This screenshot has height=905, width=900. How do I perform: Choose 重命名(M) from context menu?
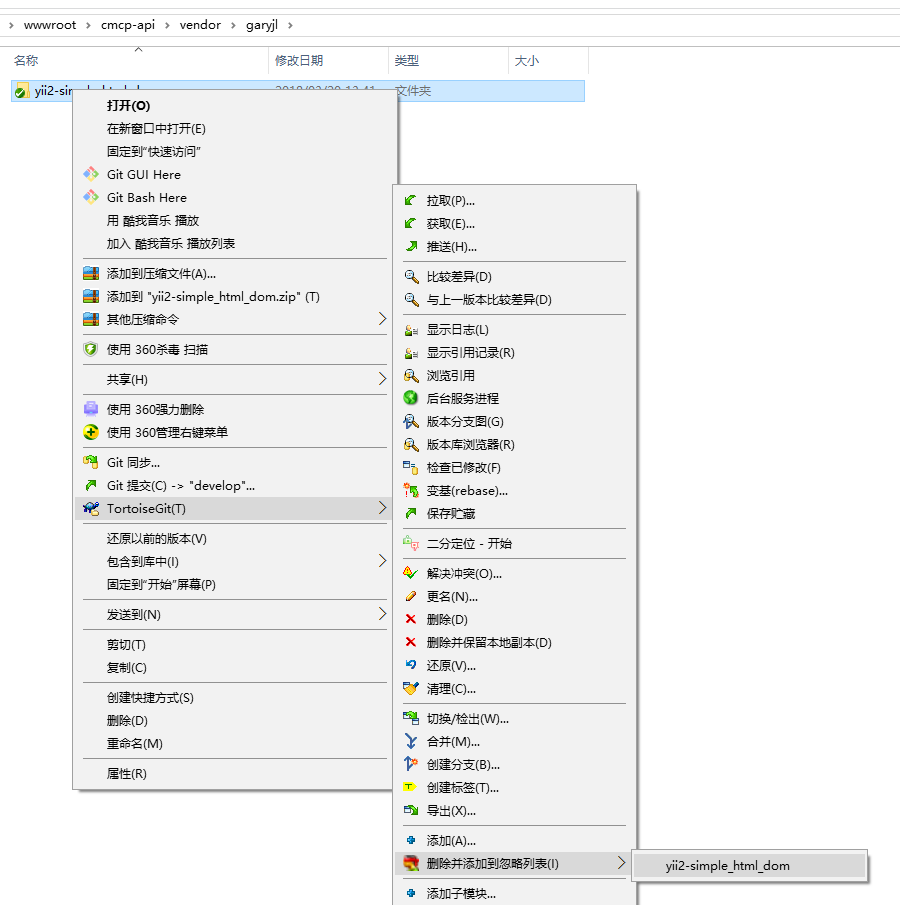click(x=235, y=743)
